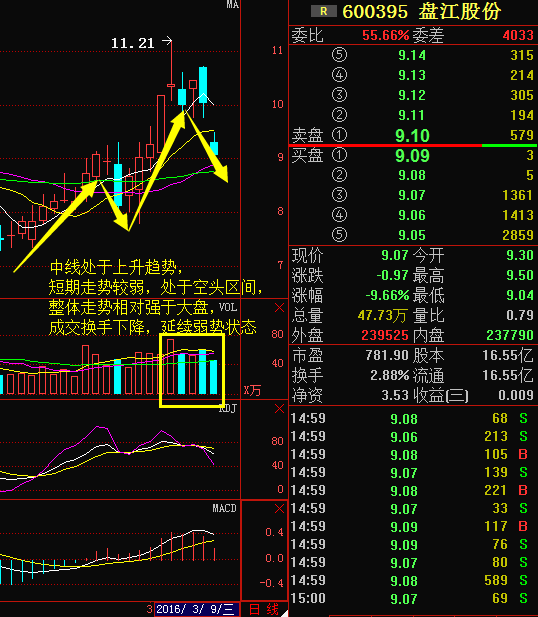Image resolution: width=538 pixels, height=617 pixels.
Task: Close the KDJ indicator panel via red X
Action: point(279,409)
